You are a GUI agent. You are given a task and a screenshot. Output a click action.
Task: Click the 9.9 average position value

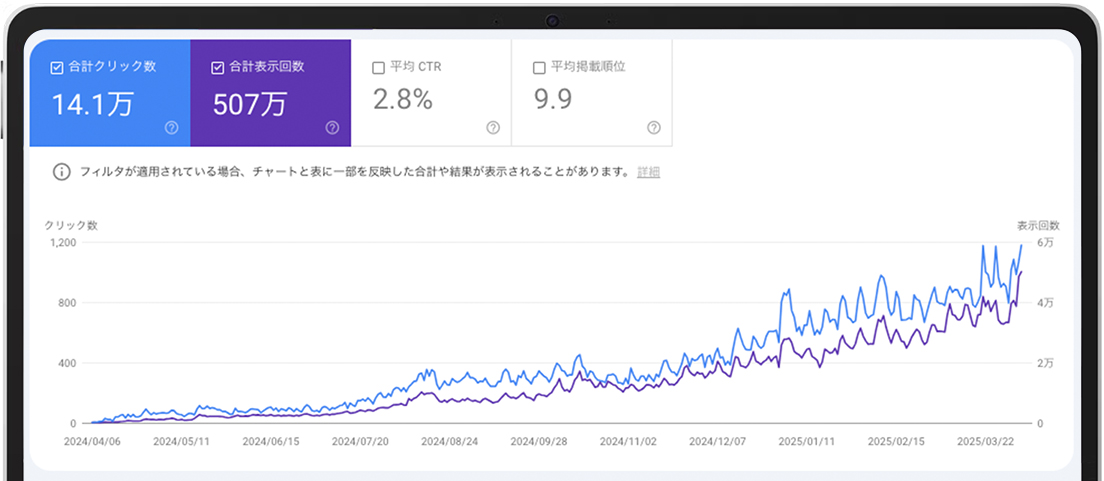[x=552, y=100]
